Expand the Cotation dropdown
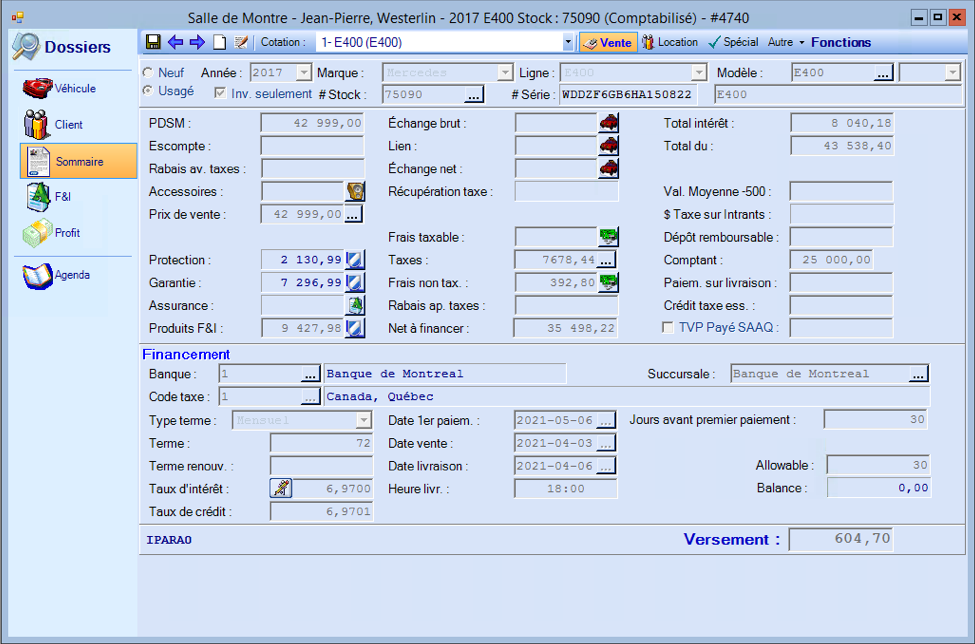 pyautogui.click(x=568, y=42)
